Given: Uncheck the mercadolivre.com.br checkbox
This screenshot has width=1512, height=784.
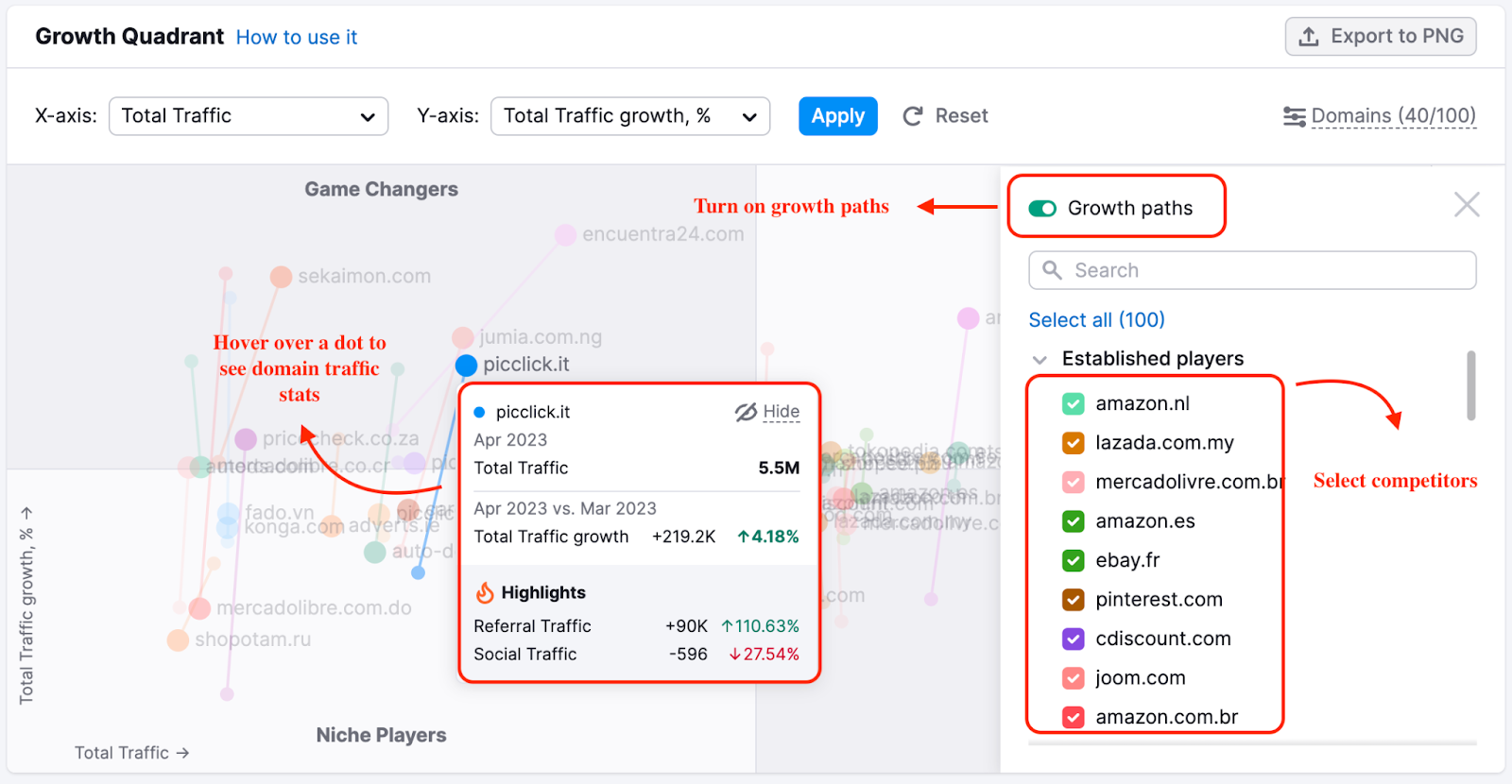Looking at the screenshot, I should coord(1074,483).
